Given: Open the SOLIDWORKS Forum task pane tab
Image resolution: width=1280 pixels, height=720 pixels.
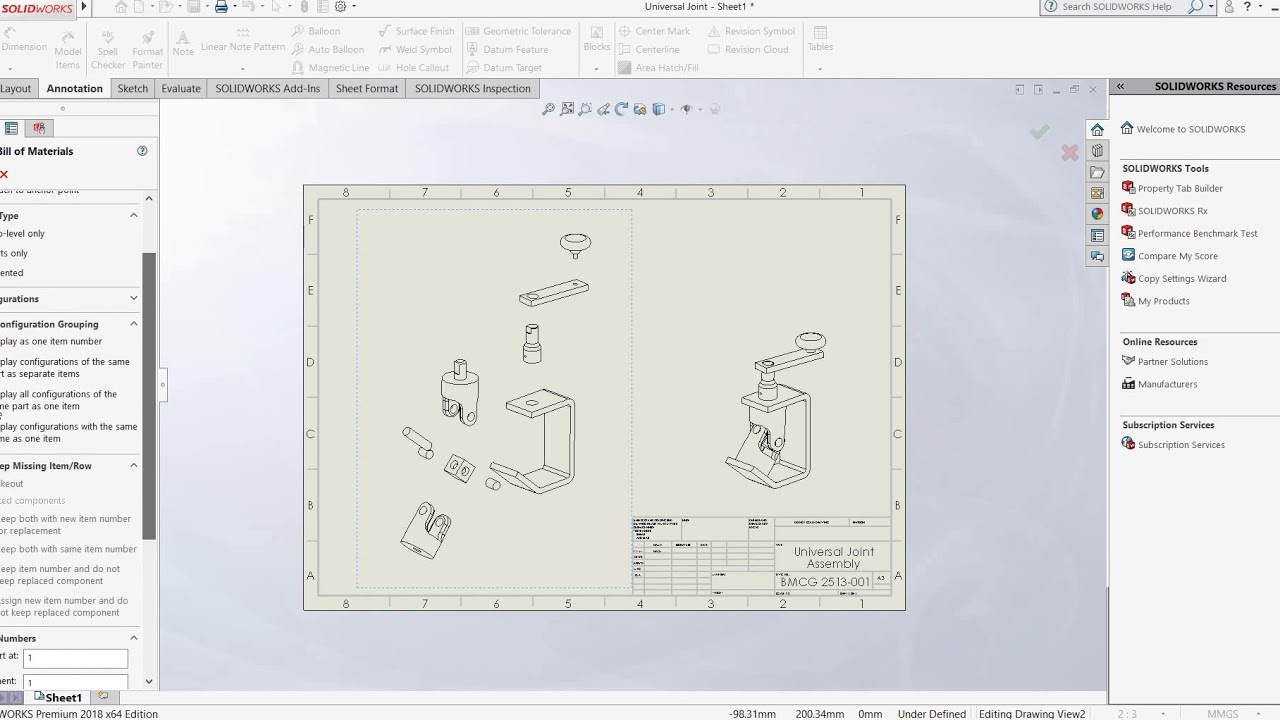Looking at the screenshot, I should tap(1097, 257).
